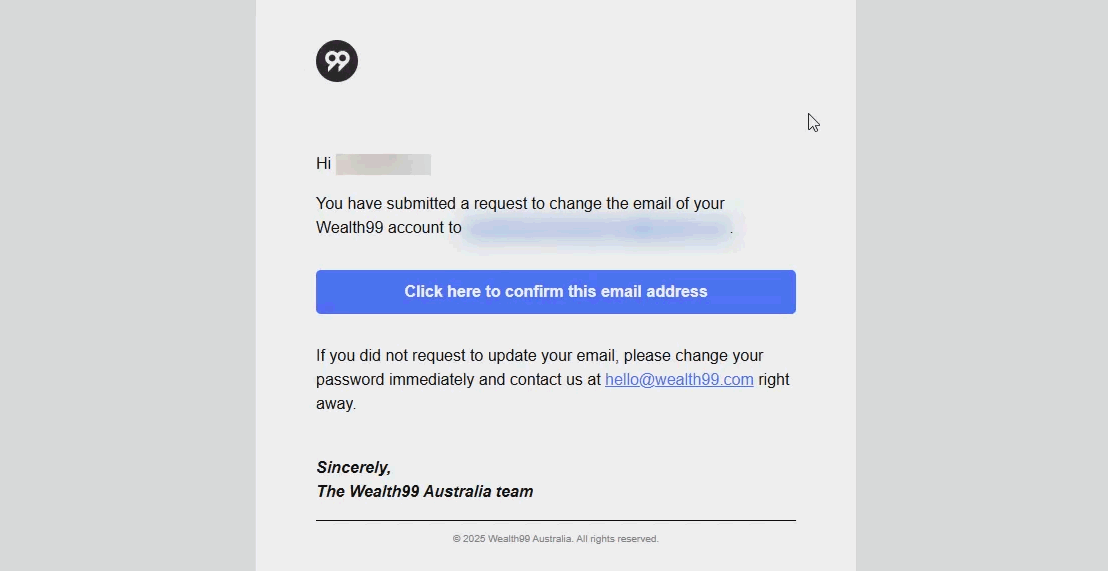This screenshot has height=571, width=1108.
Task: Click the "© 2025 Wealth99 Australia" footer text
Action: point(512,539)
